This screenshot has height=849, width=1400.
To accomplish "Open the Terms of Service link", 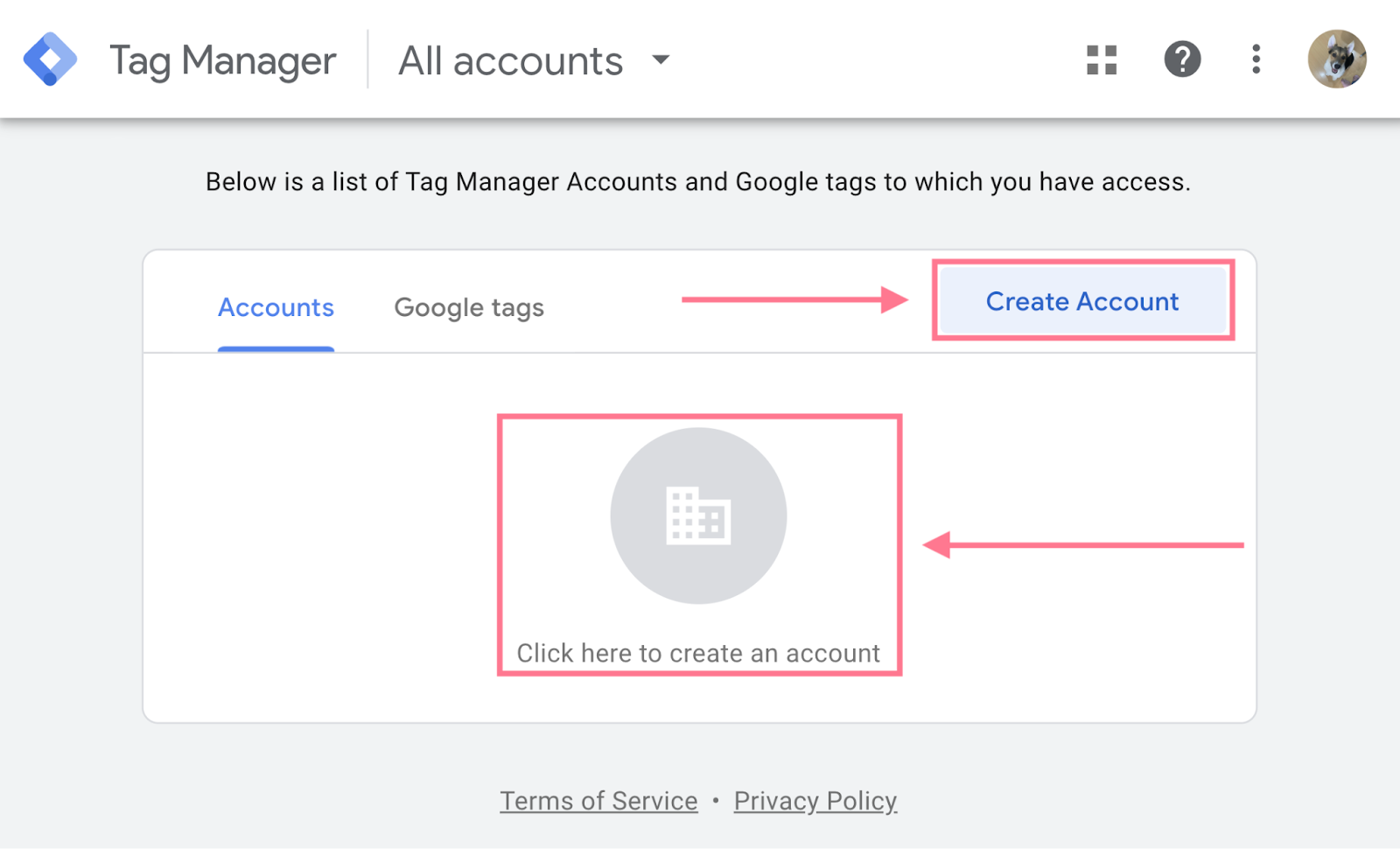I will (598, 799).
